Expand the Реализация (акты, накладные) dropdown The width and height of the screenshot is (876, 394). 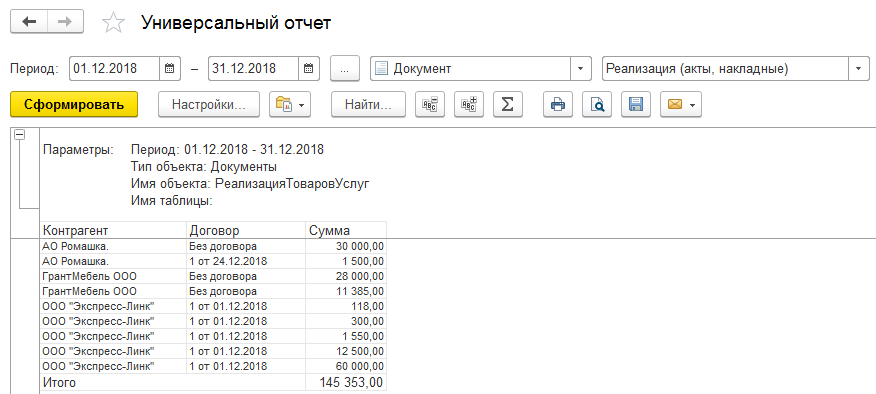click(x=858, y=69)
